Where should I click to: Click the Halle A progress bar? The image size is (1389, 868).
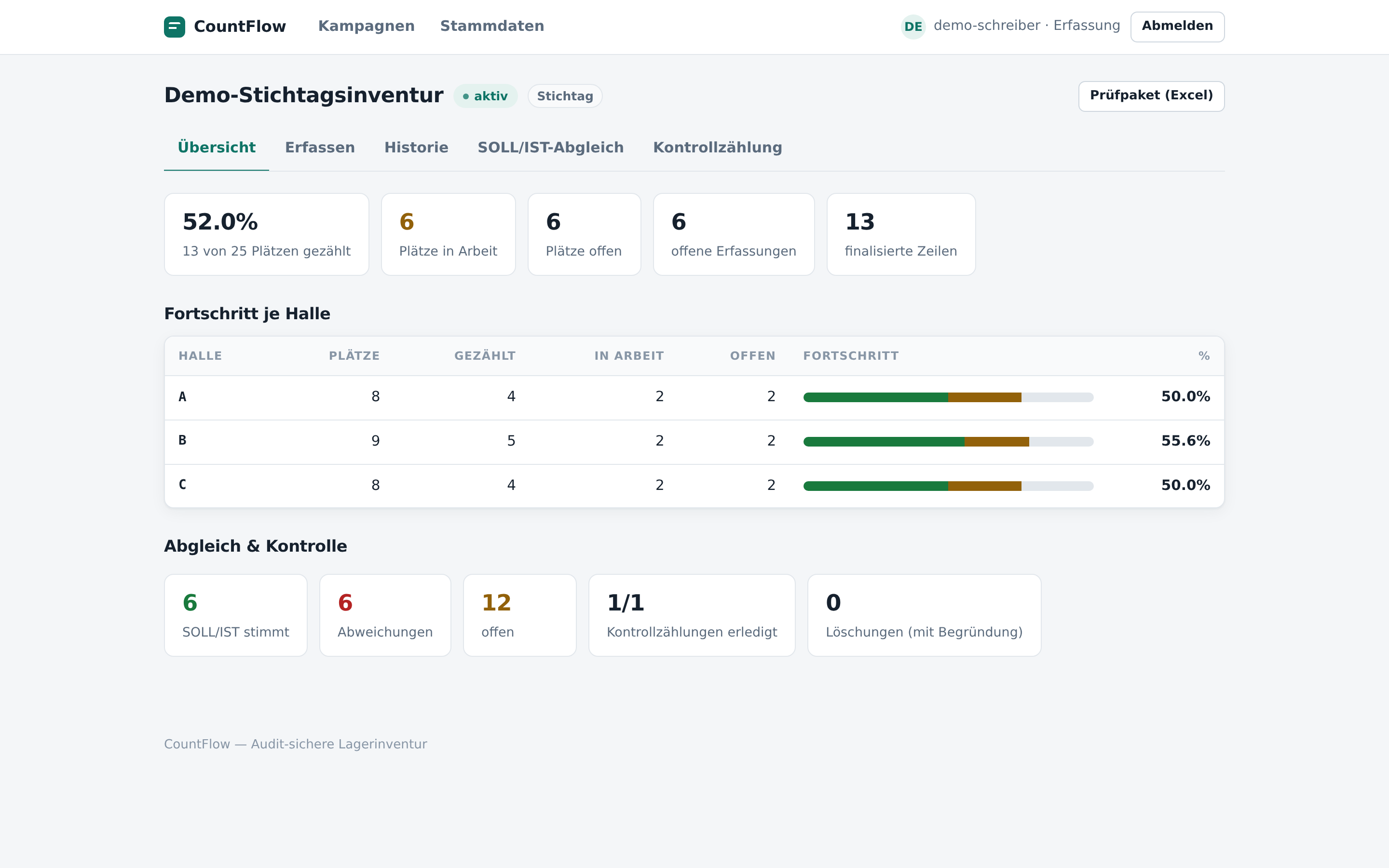coord(948,397)
